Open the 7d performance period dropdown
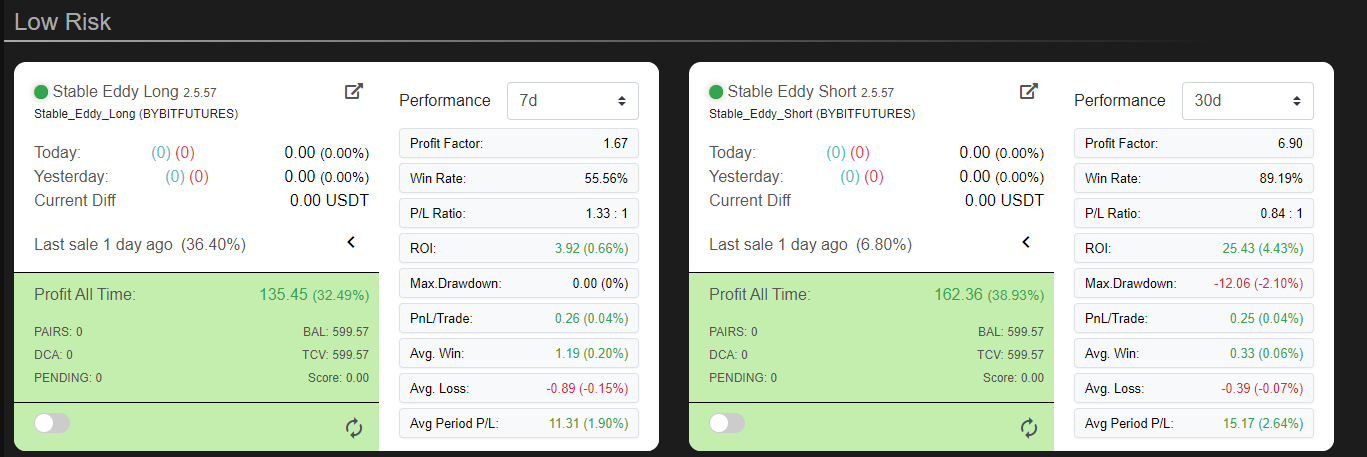1367x457 pixels. (572, 101)
